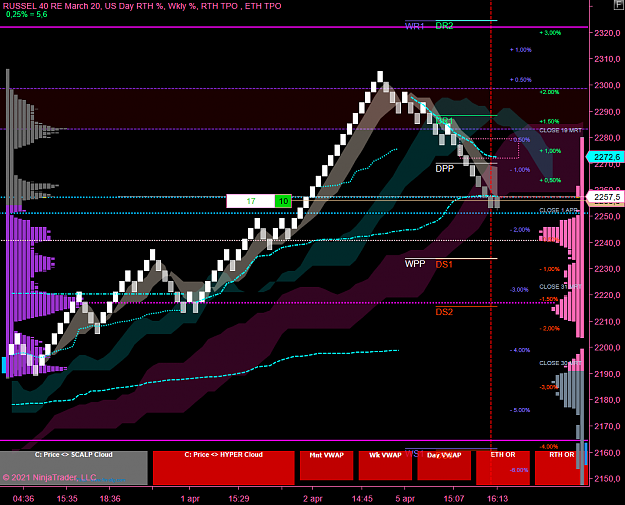Click the 18:36 time axis label

pyautogui.click(x=110, y=499)
